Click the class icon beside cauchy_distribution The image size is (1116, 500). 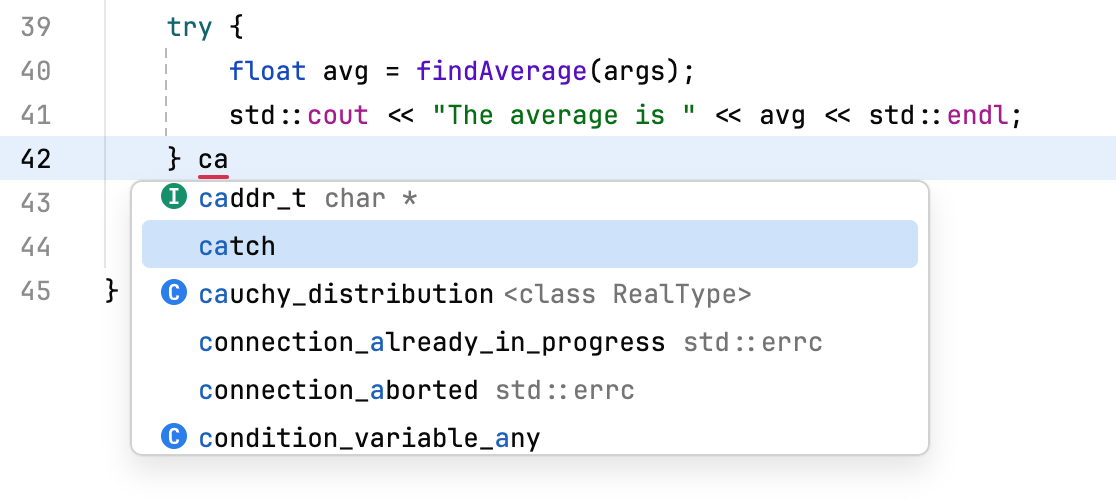[x=175, y=294]
